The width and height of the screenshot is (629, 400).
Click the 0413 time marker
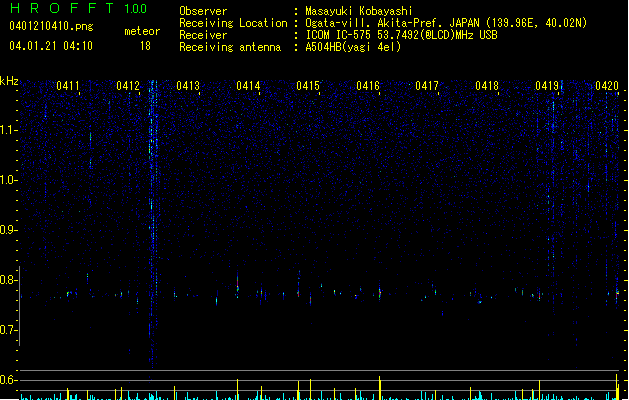(x=188, y=86)
